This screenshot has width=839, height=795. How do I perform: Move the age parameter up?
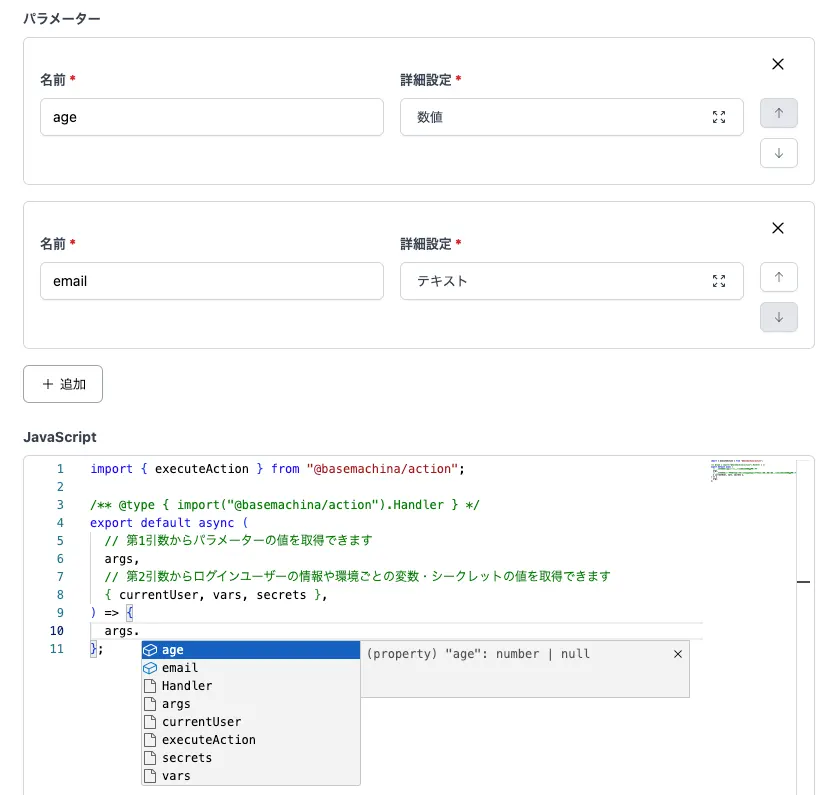[x=779, y=113]
